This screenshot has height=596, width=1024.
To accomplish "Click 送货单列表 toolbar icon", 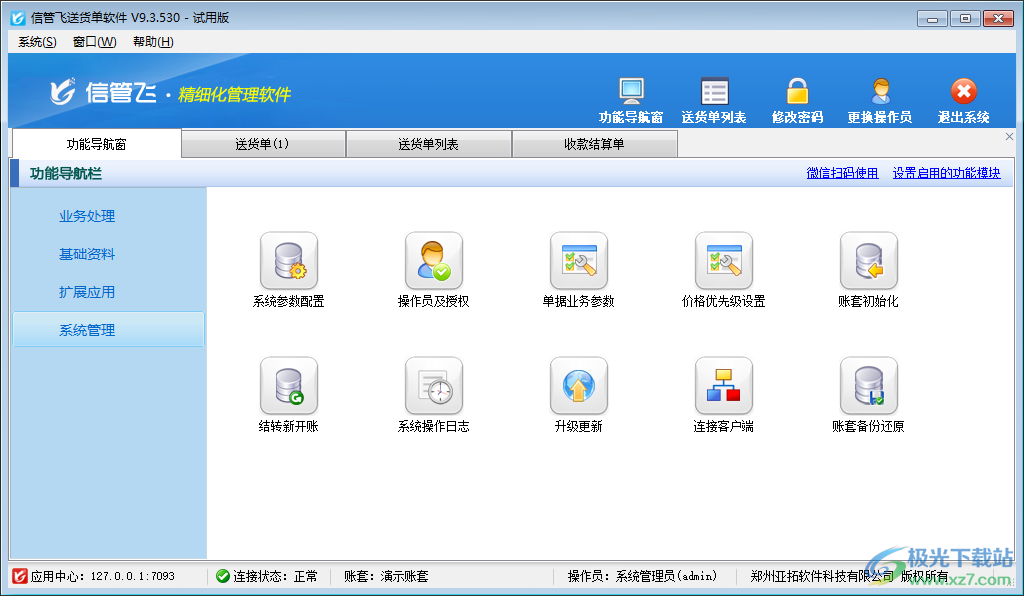I will click(x=714, y=91).
